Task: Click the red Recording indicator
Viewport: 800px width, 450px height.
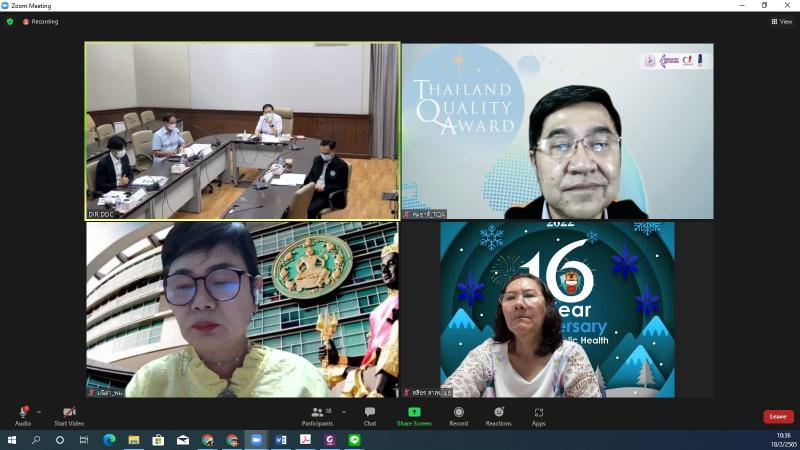Action: point(41,21)
